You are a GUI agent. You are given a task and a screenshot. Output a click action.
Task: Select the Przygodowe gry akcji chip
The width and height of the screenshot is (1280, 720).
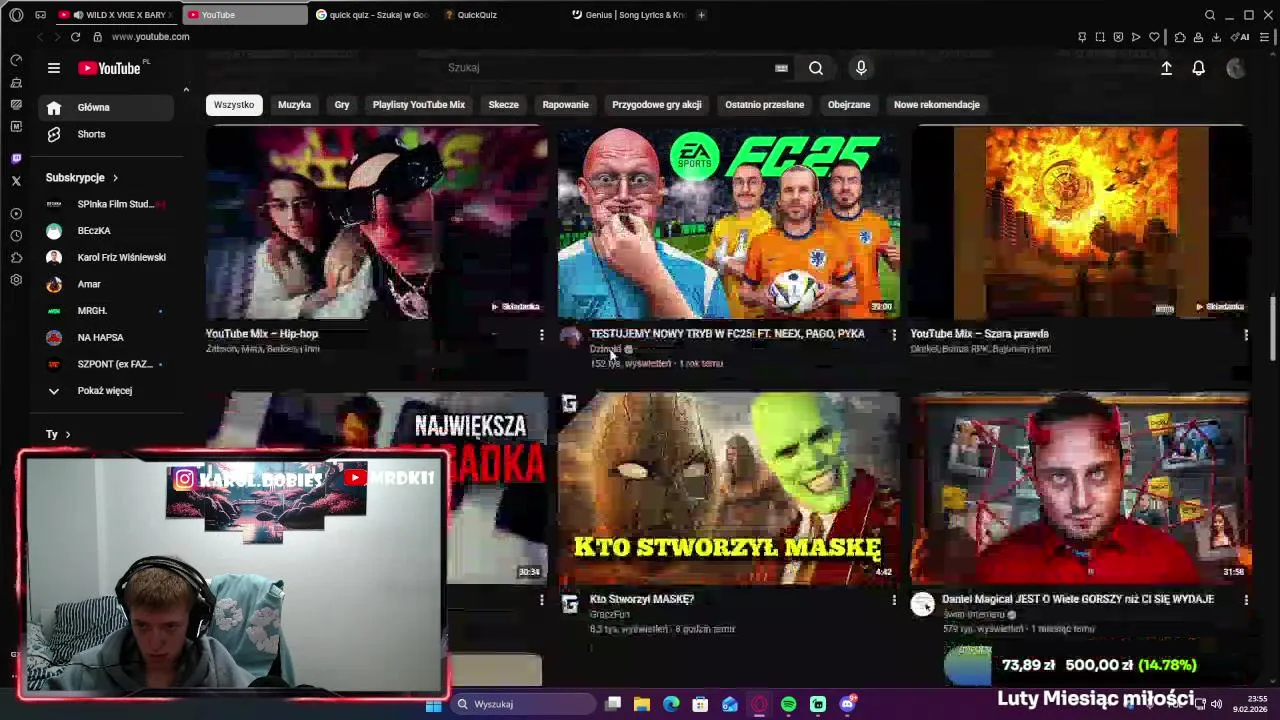[657, 105]
